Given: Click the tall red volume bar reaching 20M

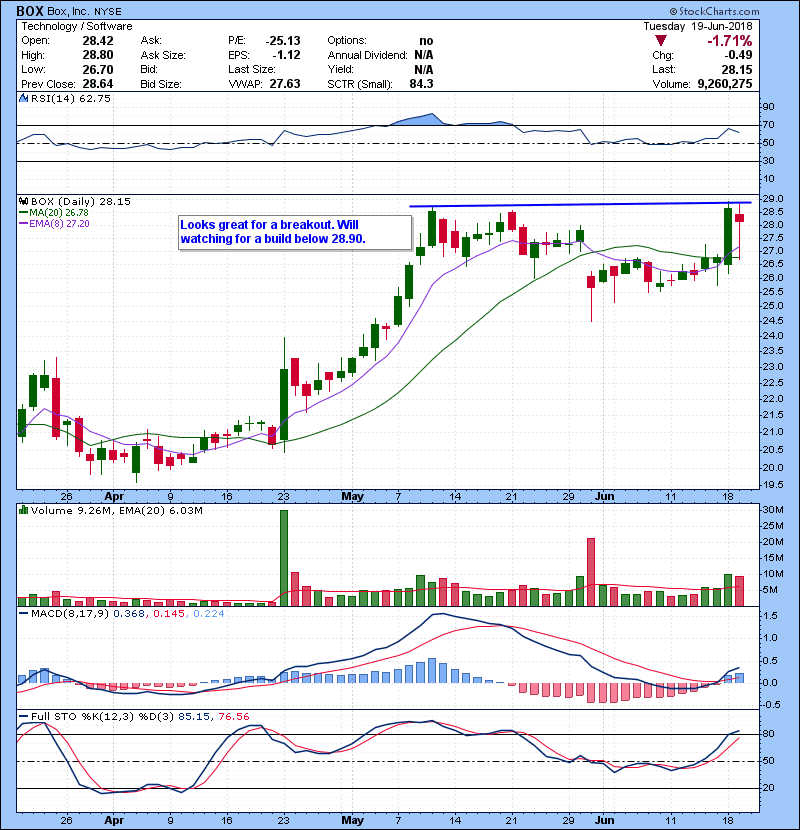Looking at the screenshot, I should (591, 572).
